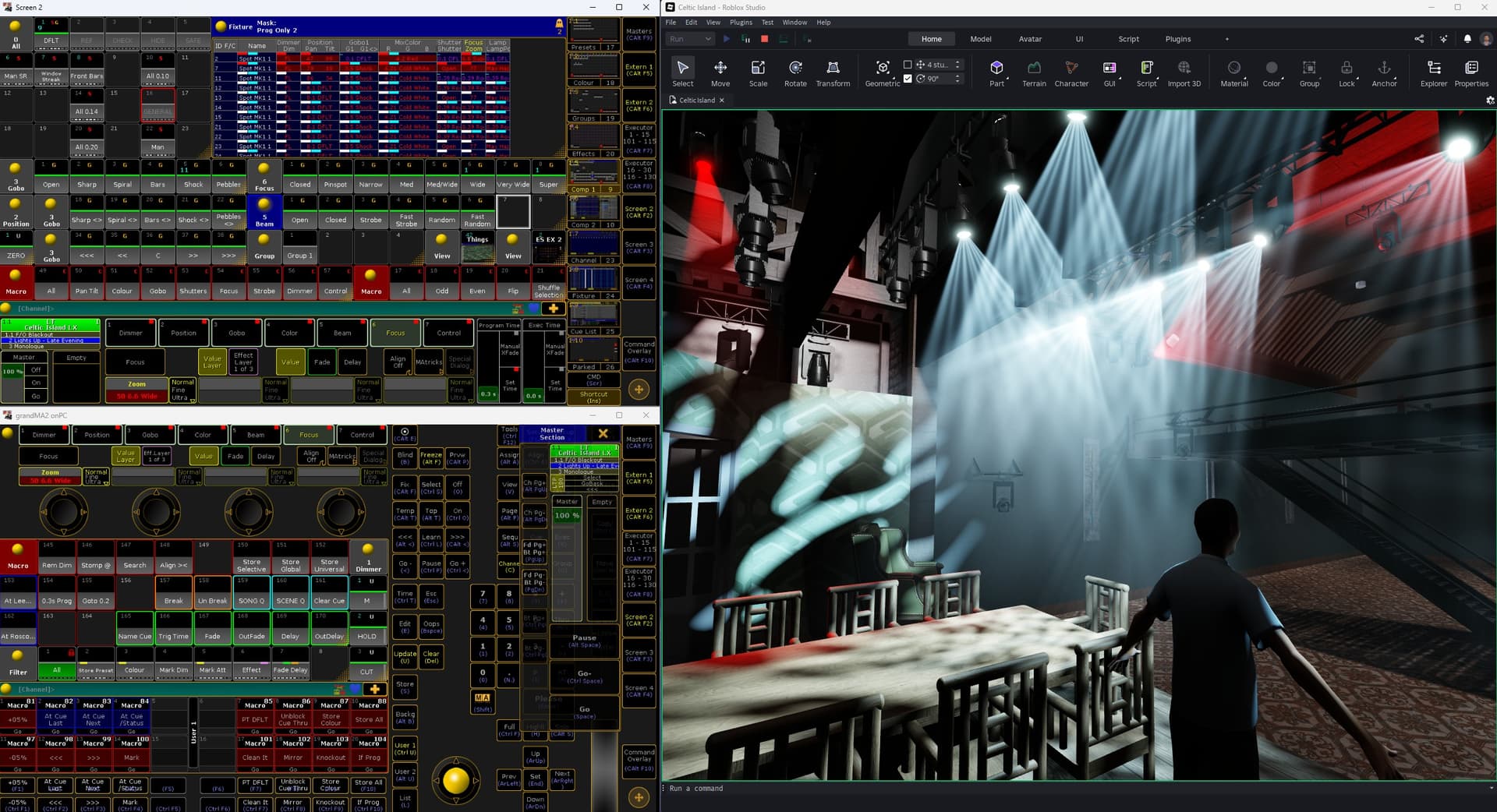Click the Update key in grandMA2 onPC
The height and width of the screenshot is (812, 1497).
point(405,657)
